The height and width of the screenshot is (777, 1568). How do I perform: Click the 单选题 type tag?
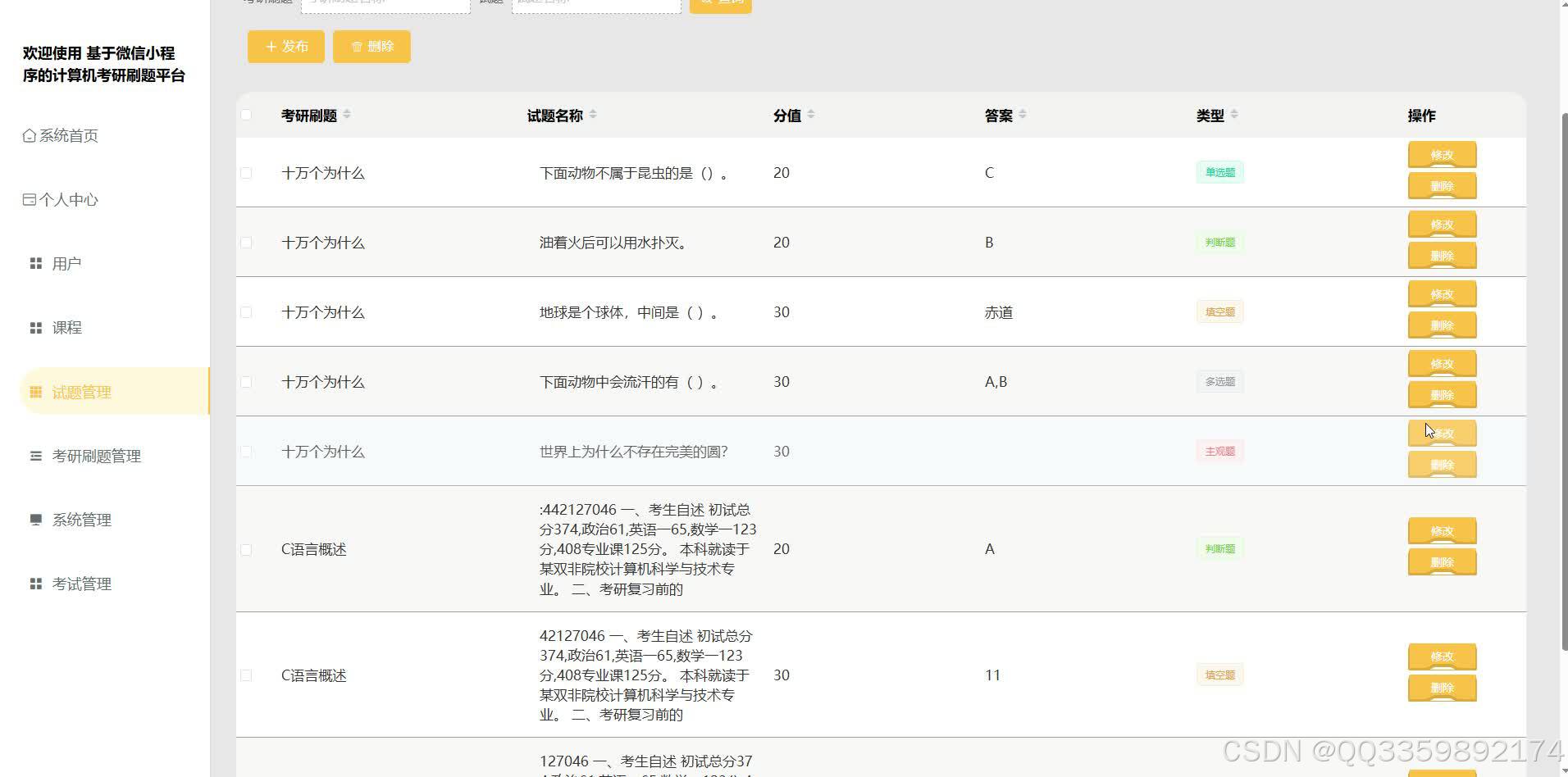click(1219, 172)
